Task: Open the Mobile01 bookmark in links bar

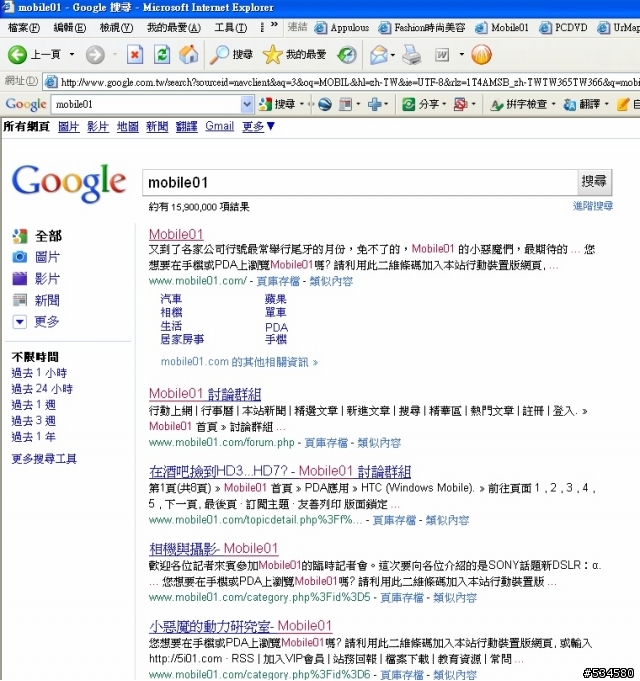Action: [501, 28]
